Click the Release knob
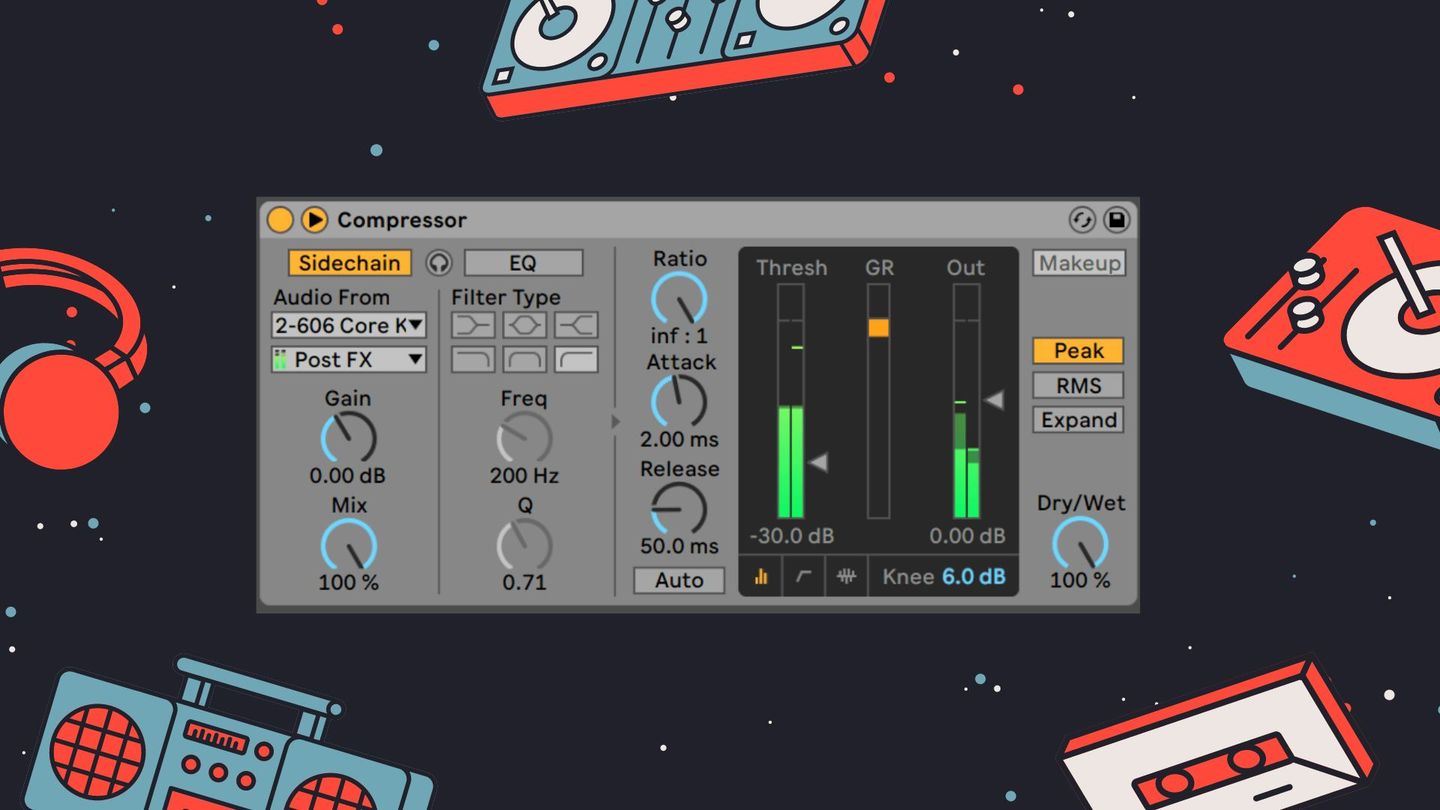 tap(679, 509)
